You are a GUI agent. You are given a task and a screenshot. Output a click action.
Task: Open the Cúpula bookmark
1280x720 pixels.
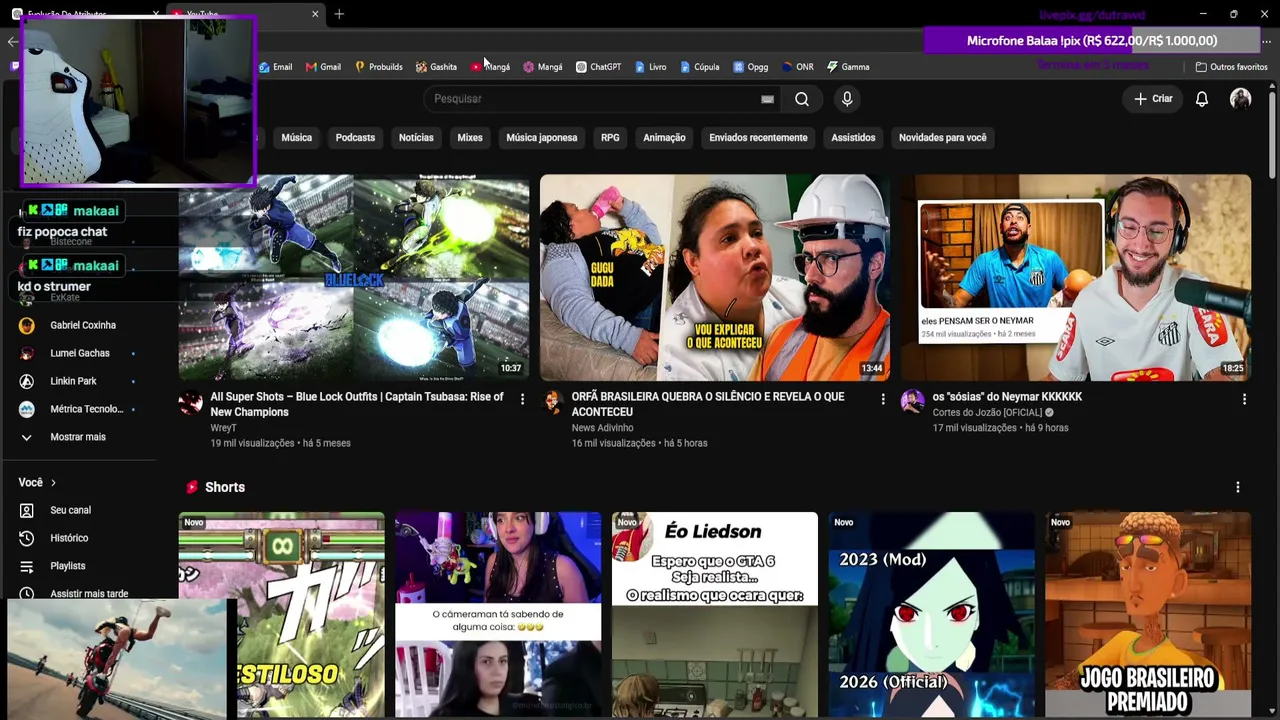pyautogui.click(x=699, y=67)
